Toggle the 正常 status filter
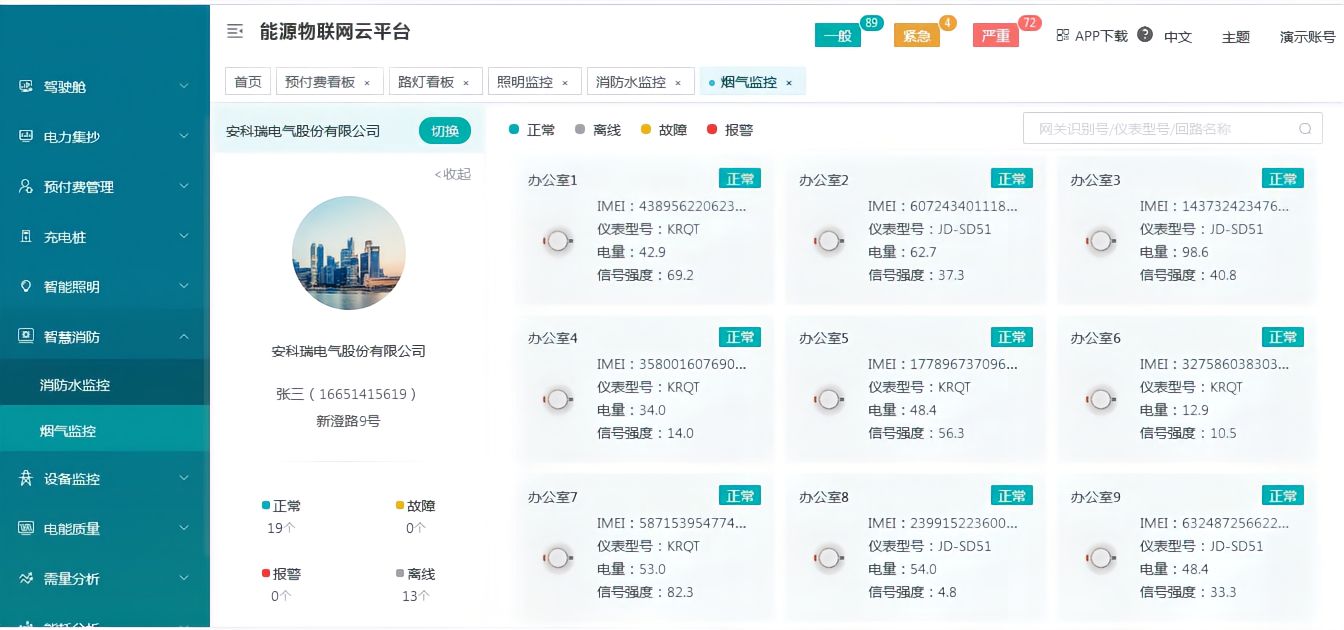The height and width of the screenshot is (630, 1344). coord(532,130)
